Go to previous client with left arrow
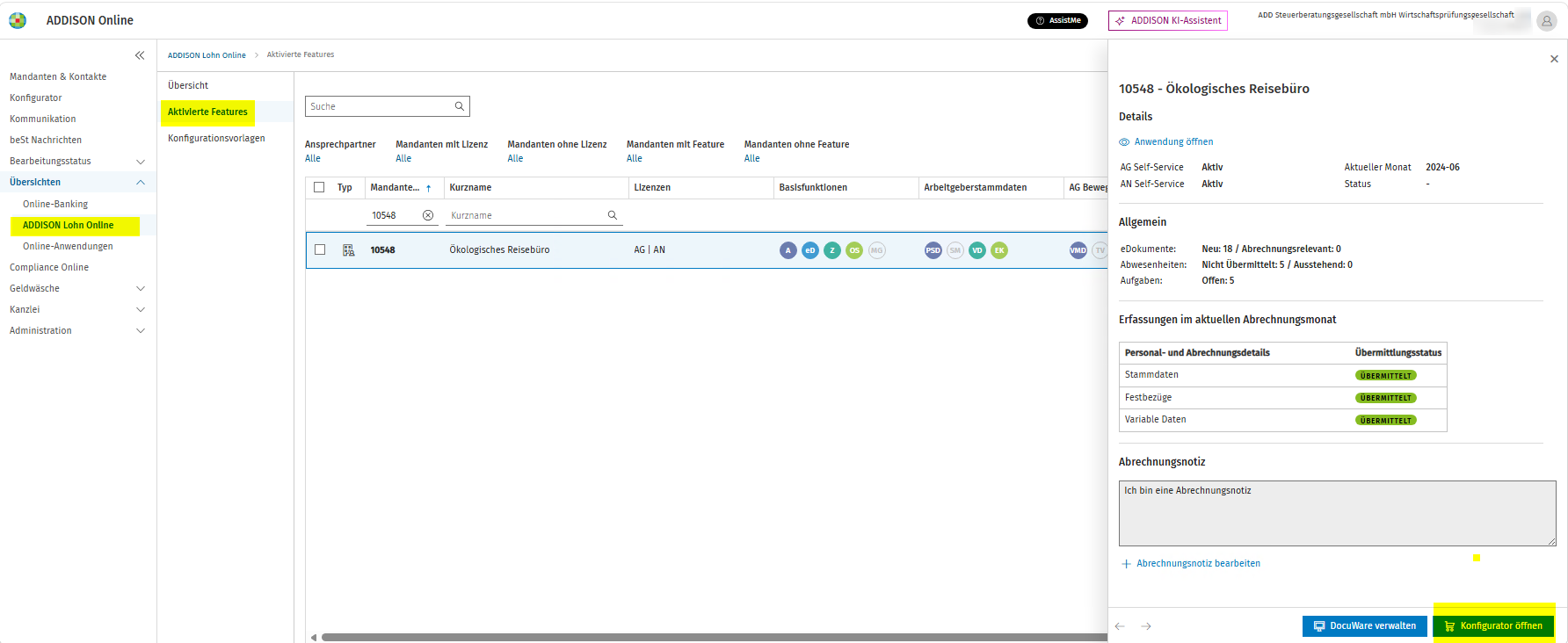Image resolution: width=1568 pixels, height=643 pixels. (1120, 626)
